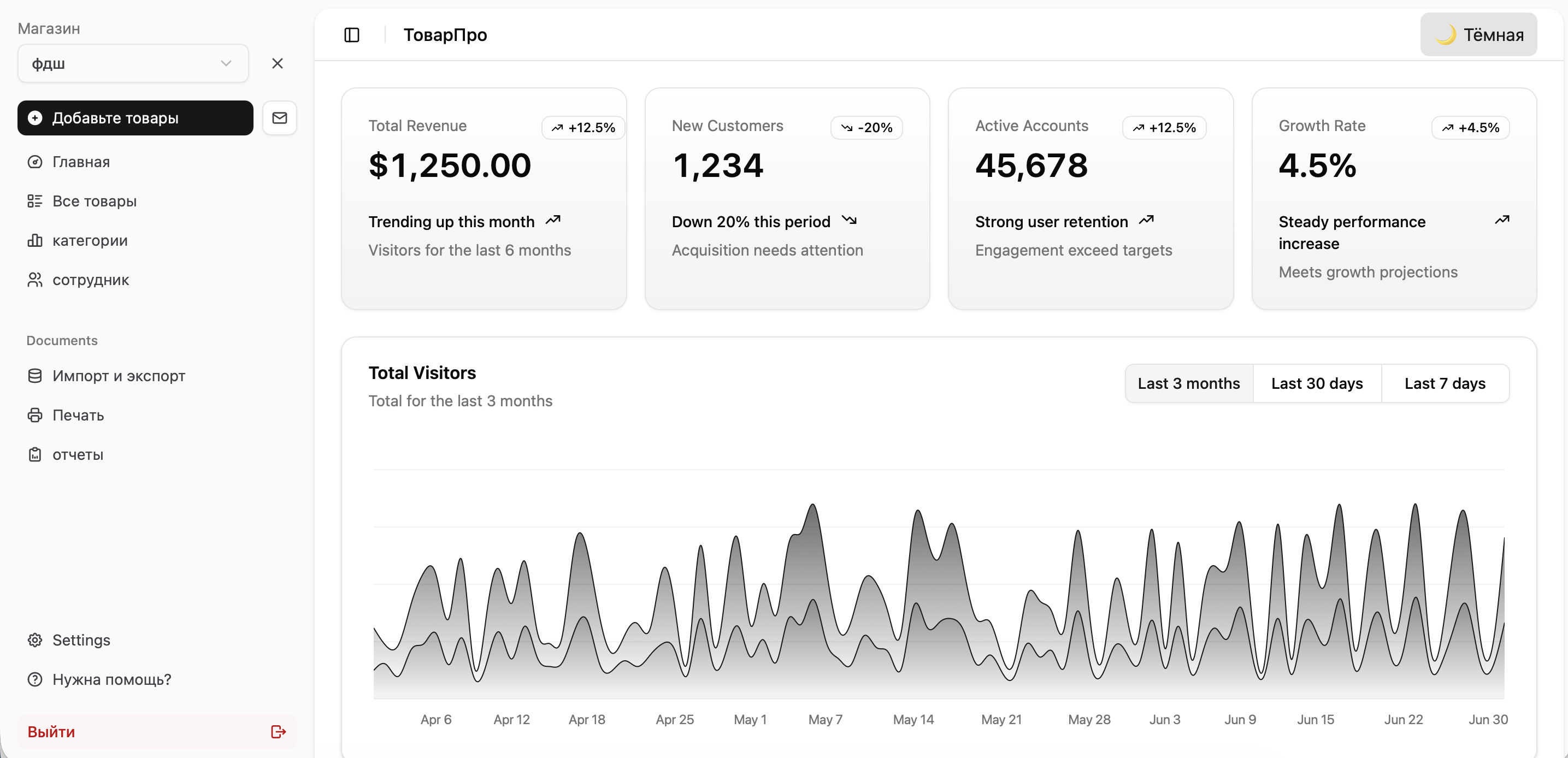The height and width of the screenshot is (758, 1568).
Task: Clear the store selection with X icon
Action: coord(278,63)
